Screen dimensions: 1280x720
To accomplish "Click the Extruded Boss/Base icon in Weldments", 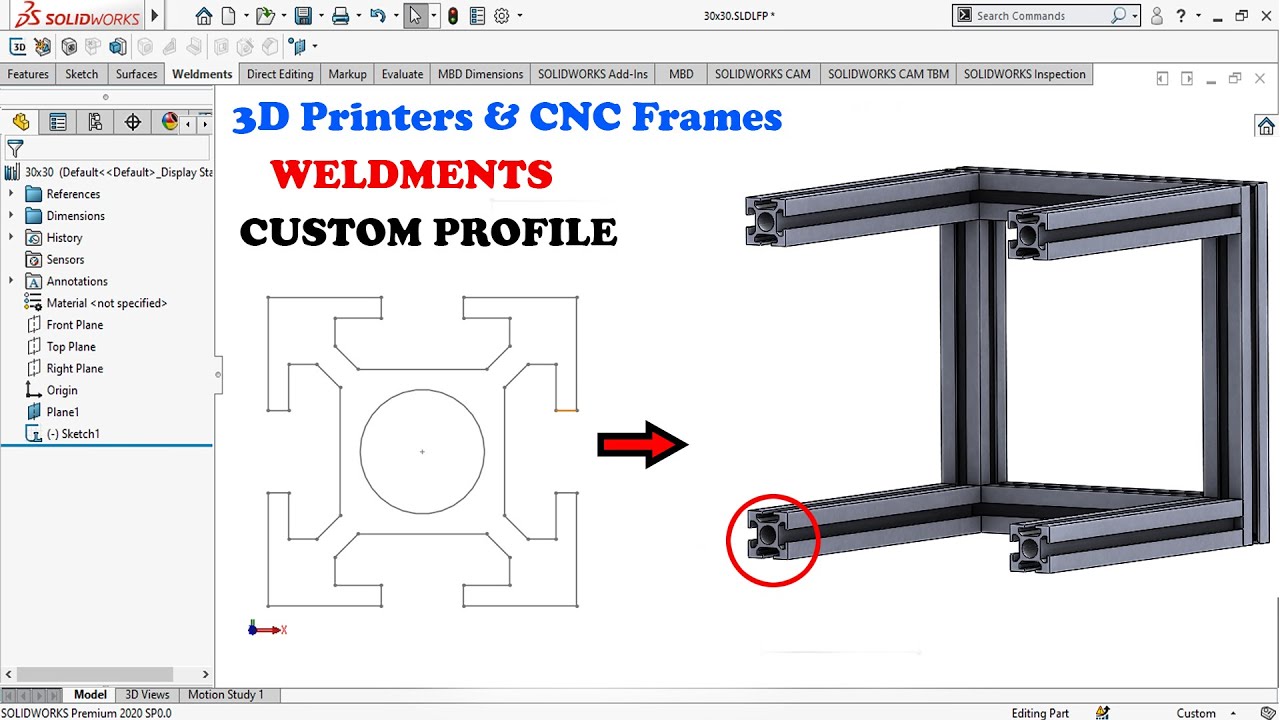I will pyautogui.click(x=118, y=47).
